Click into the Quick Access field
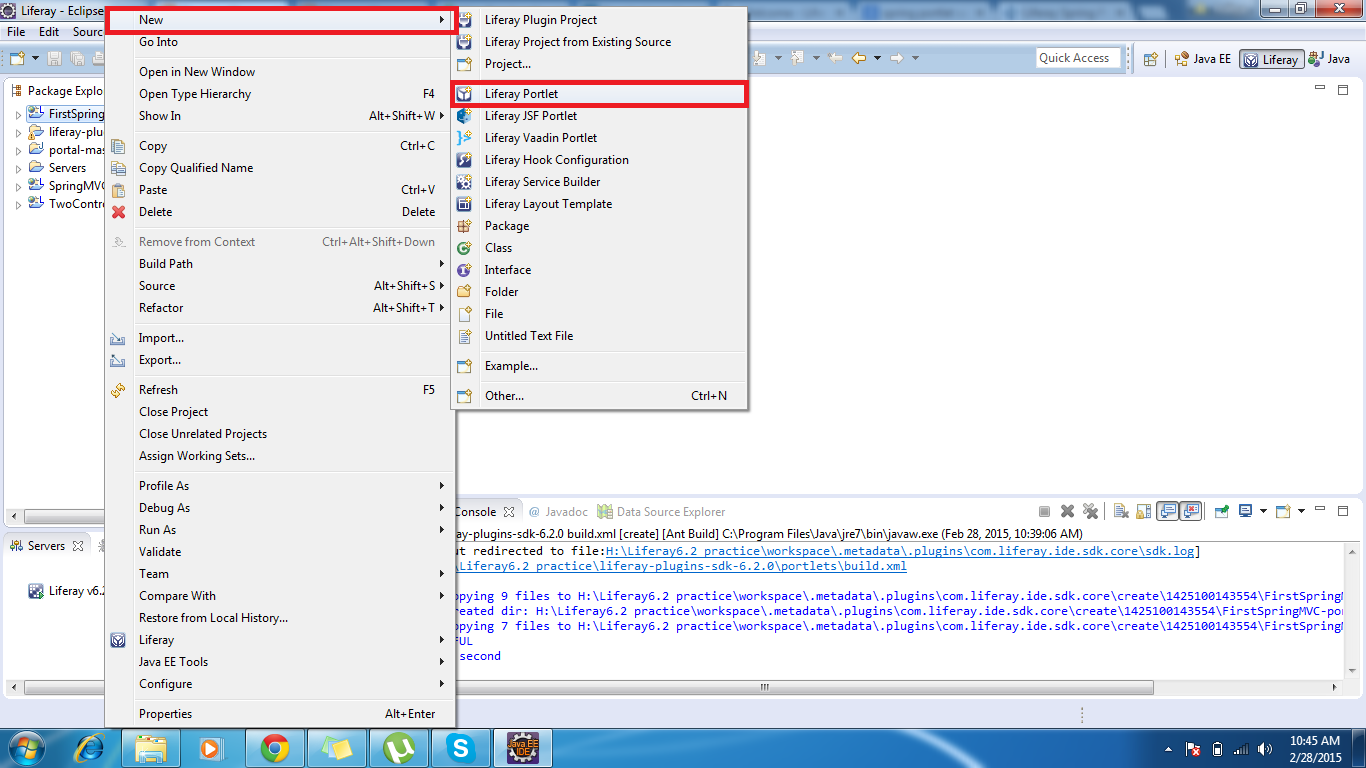The width and height of the screenshot is (1366, 768). pos(1077,58)
